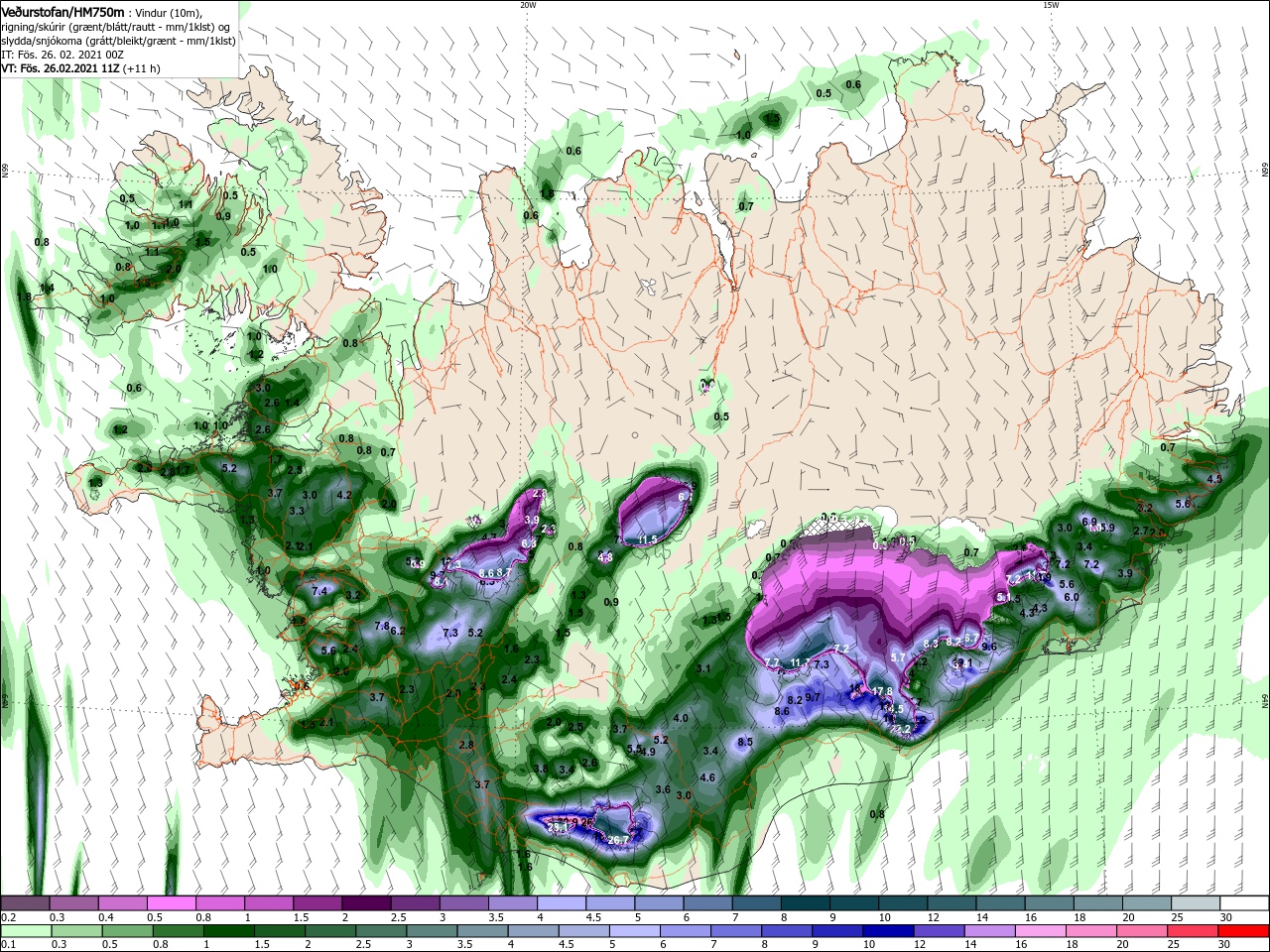Click the 8.5 precipitation value on map

click(x=745, y=742)
